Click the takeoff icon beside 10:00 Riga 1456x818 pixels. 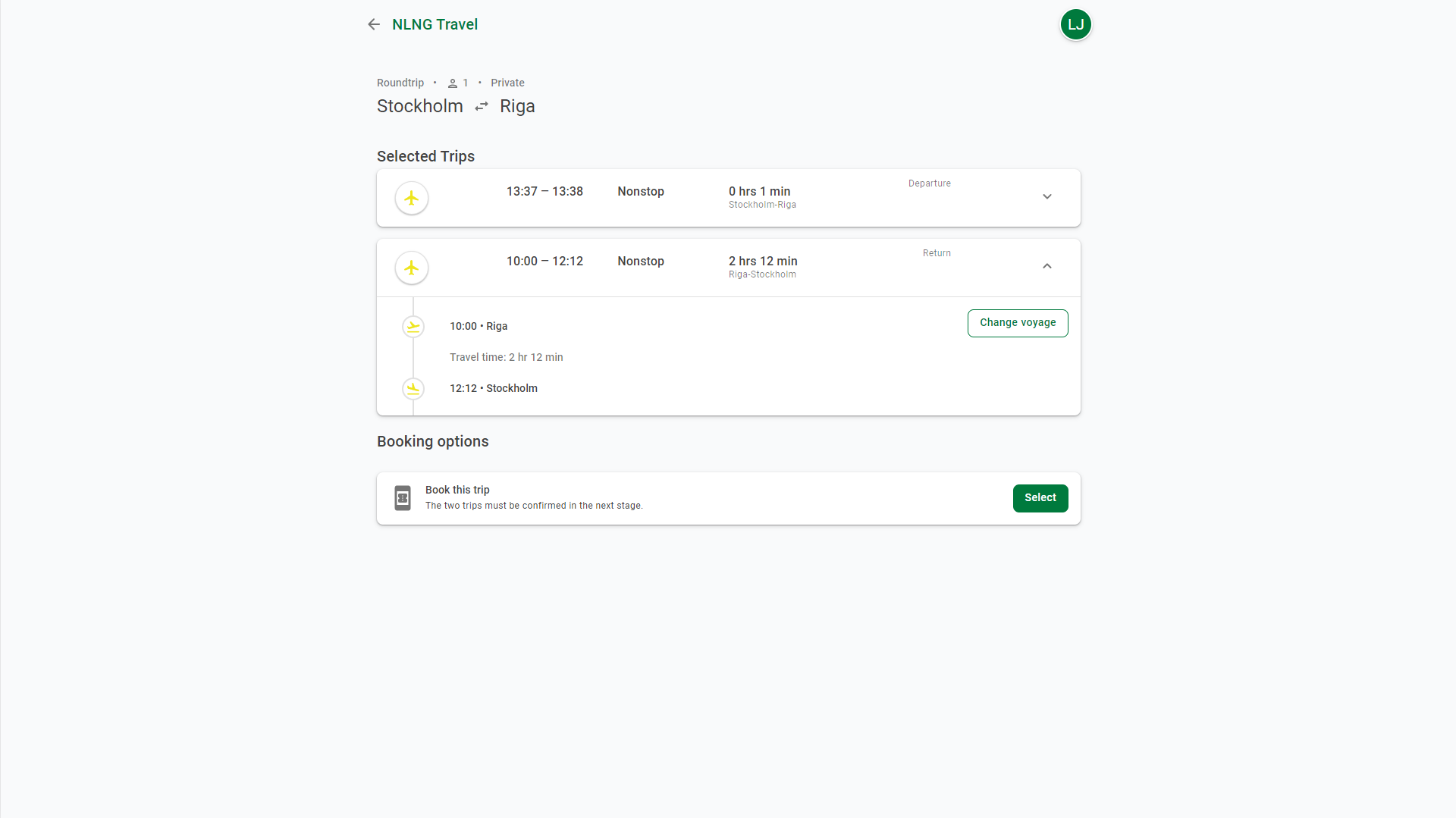[x=413, y=326]
